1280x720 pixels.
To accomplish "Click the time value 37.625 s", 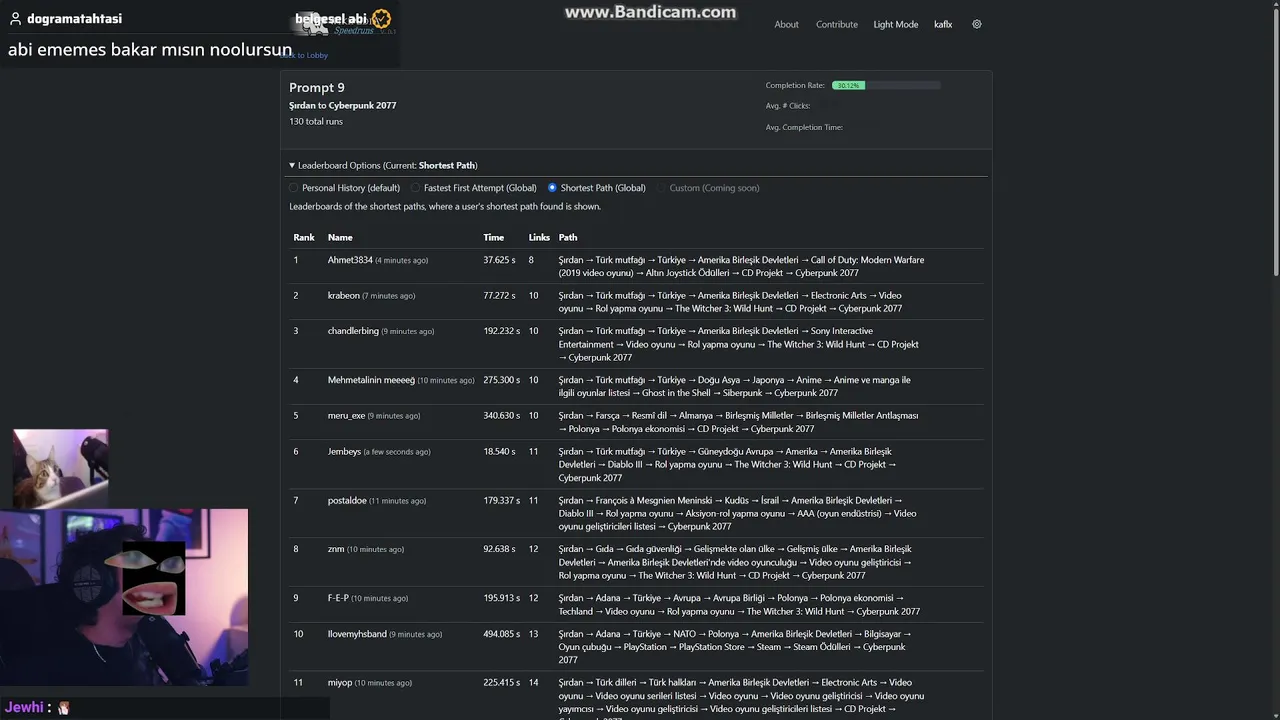I will pos(499,260).
